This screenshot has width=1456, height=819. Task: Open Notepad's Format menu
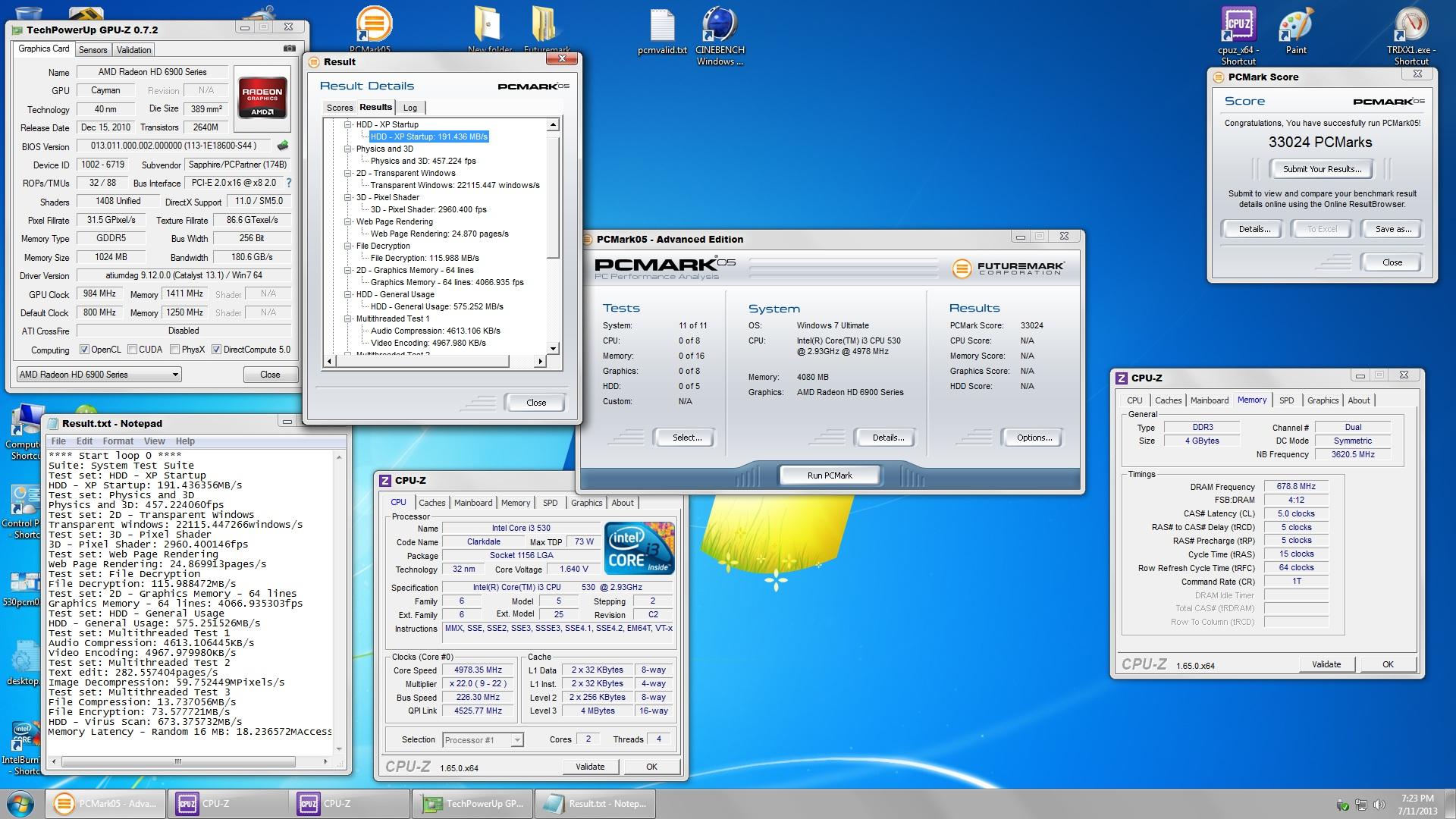pos(118,441)
